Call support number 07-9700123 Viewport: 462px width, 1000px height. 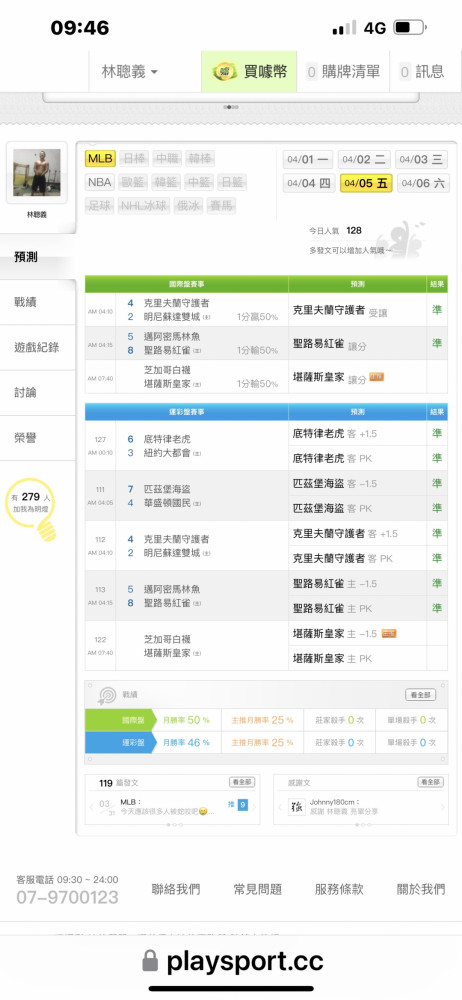pos(68,898)
